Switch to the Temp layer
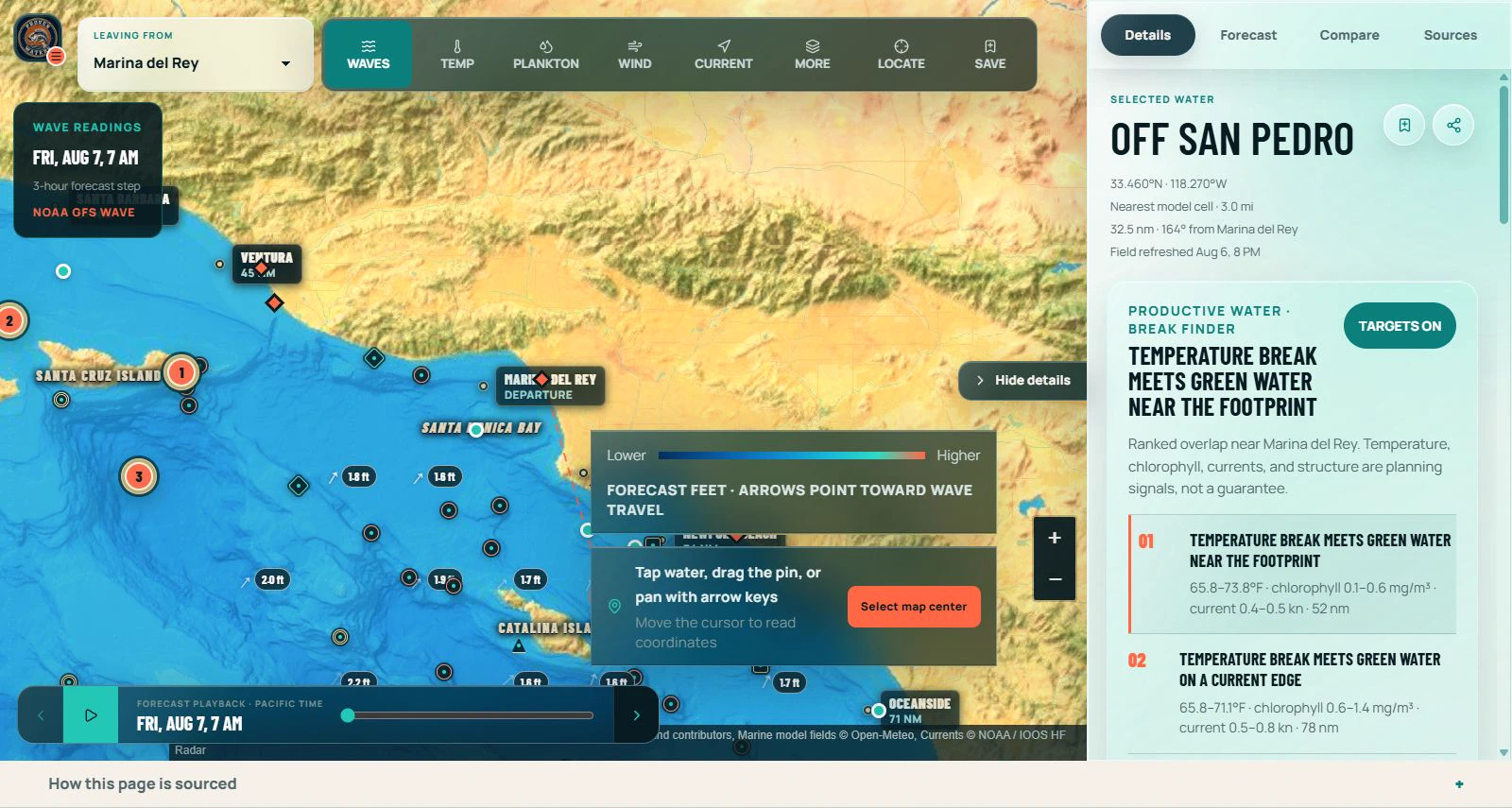 (x=457, y=55)
